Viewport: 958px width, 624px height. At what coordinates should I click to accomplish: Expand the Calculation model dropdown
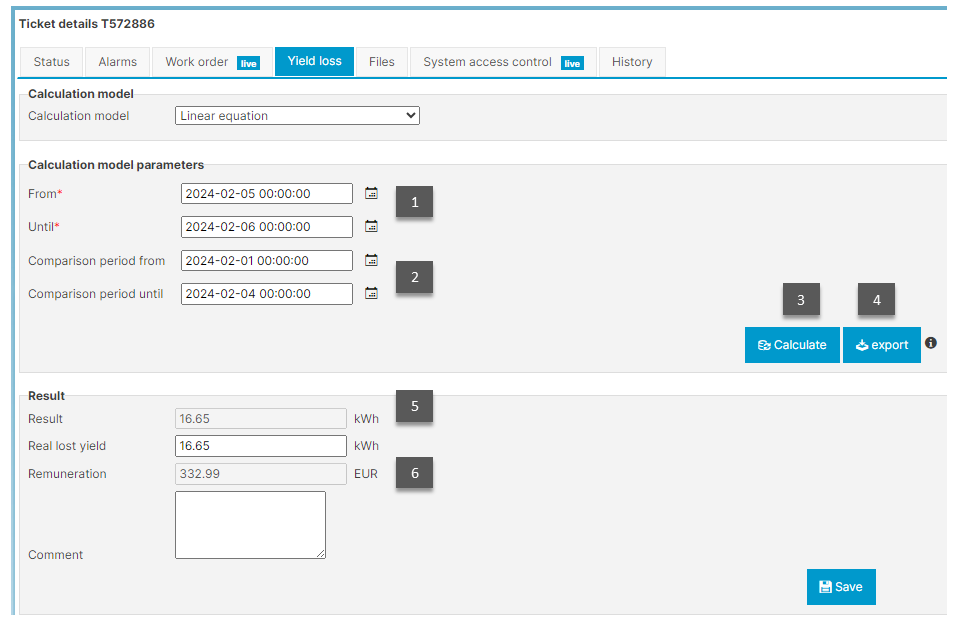297,116
